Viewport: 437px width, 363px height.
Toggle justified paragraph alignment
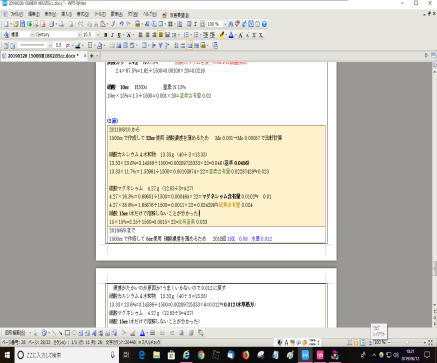coord(161,35)
